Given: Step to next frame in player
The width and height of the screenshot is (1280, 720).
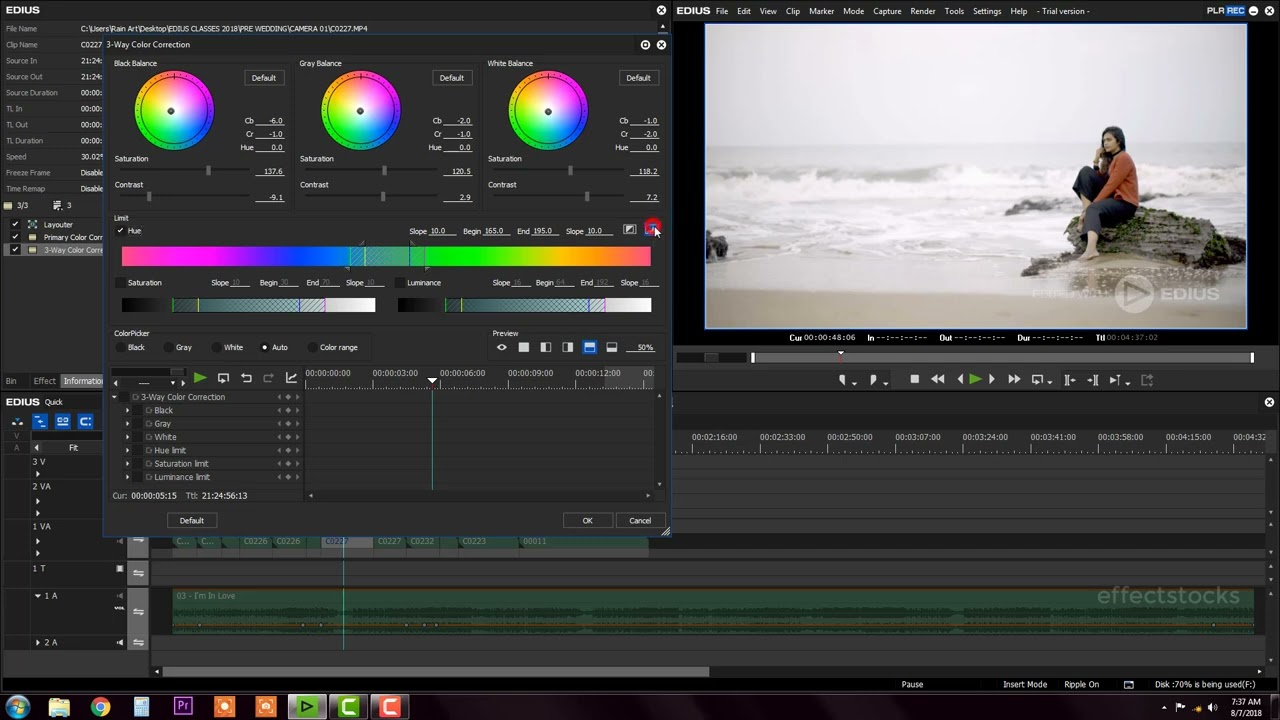Looking at the screenshot, I should tap(991, 379).
